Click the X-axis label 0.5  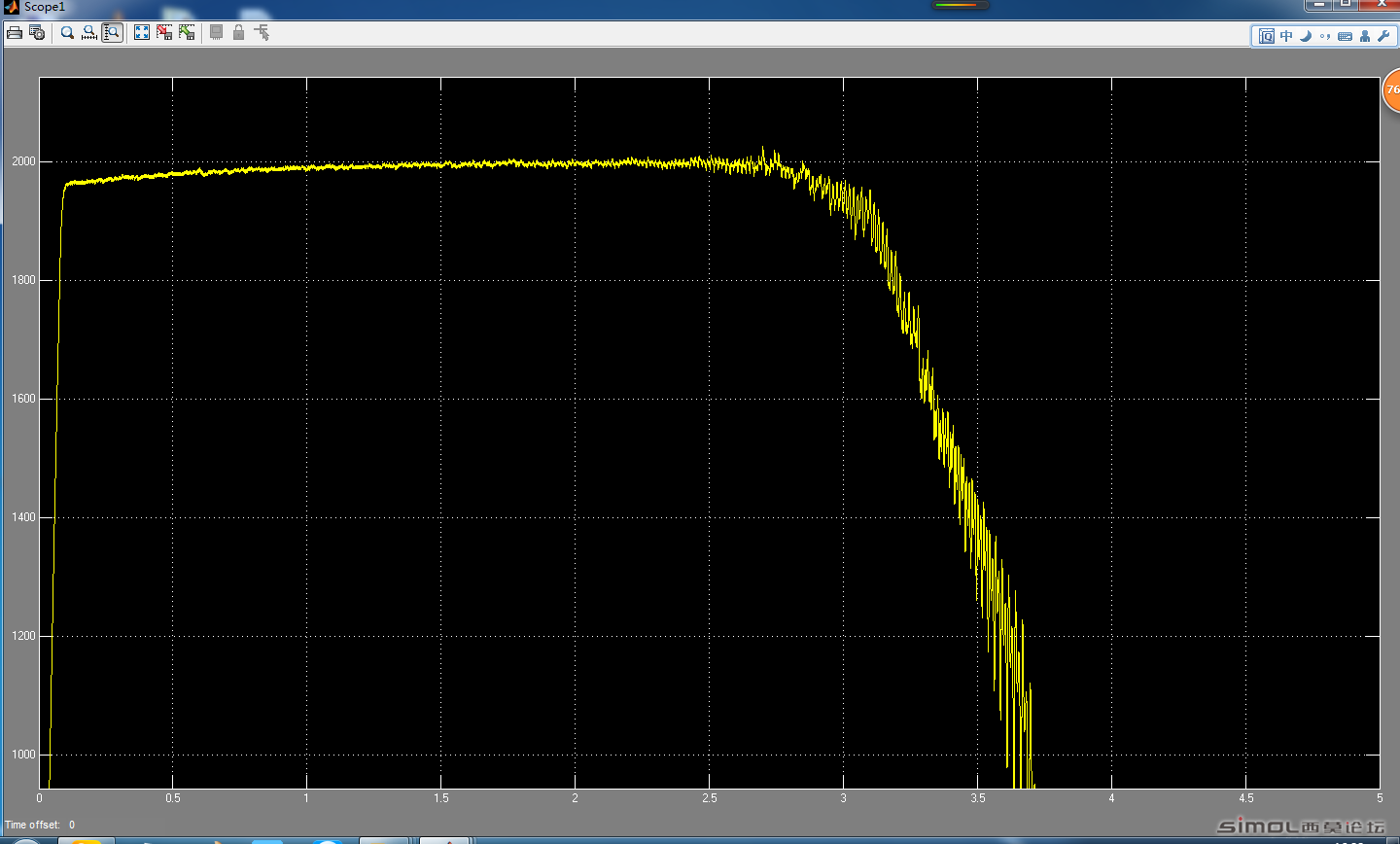pyautogui.click(x=173, y=798)
